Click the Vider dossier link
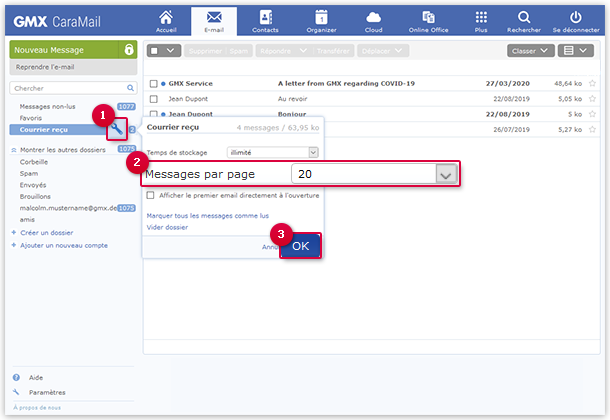This screenshot has width=610, height=420. pyautogui.click(x=167, y=227)
